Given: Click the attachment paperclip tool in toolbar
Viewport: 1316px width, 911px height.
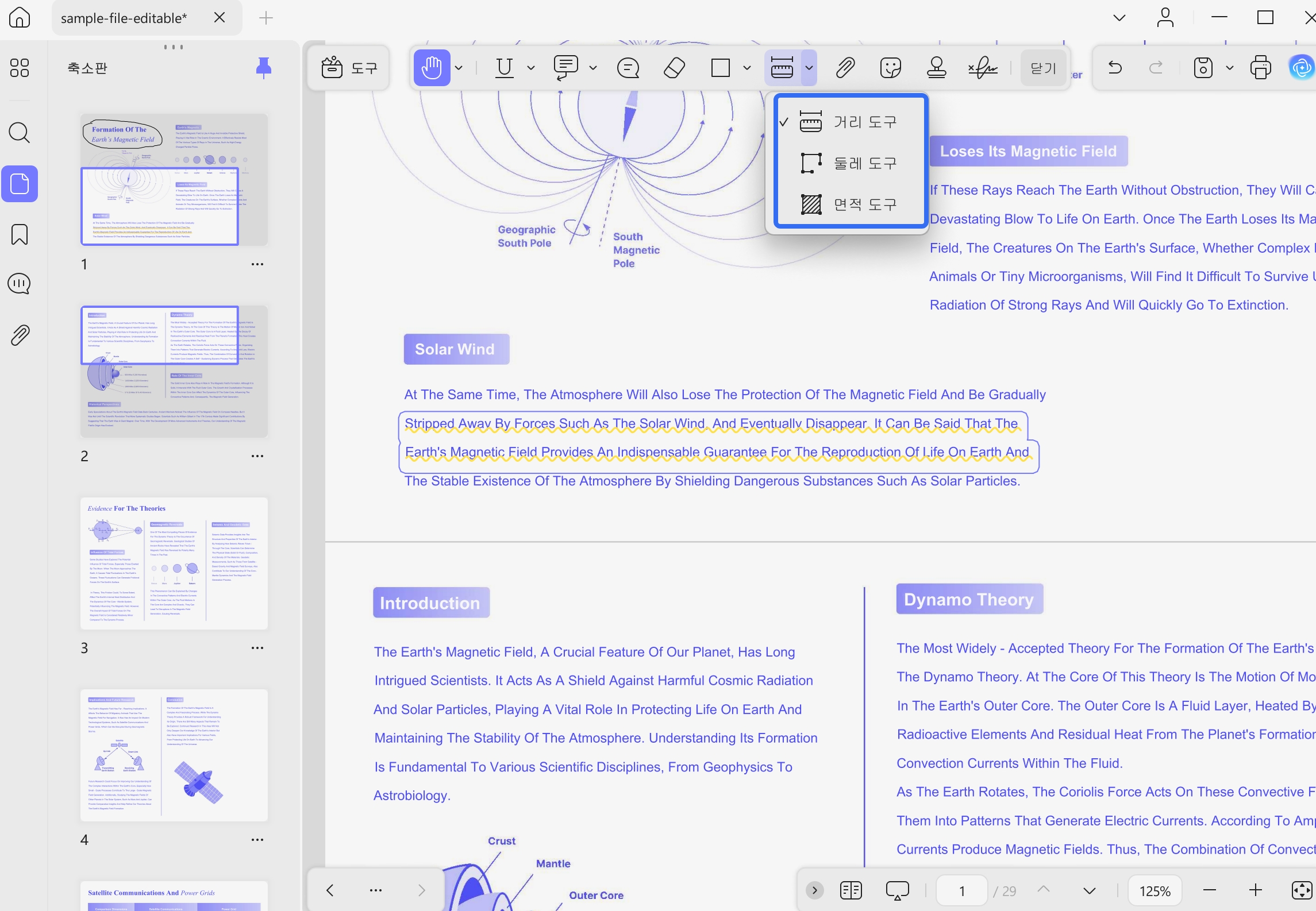Looking at the screenshot, I should [x=845, y=68].
